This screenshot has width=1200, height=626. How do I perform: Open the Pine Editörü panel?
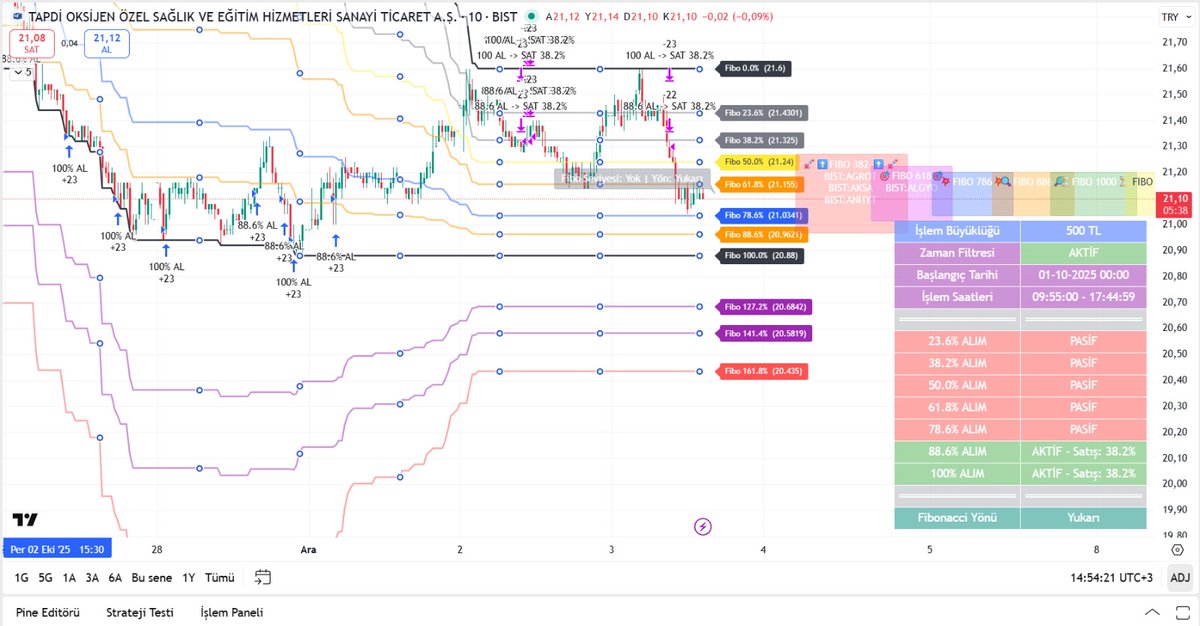(x=48, y=612)
